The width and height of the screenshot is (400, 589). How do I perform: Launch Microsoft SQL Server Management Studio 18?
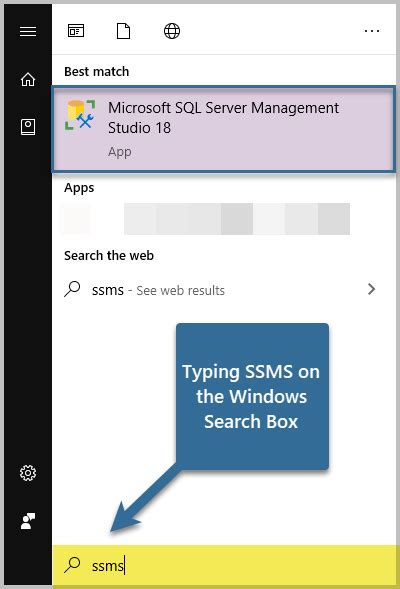point(224,129)
